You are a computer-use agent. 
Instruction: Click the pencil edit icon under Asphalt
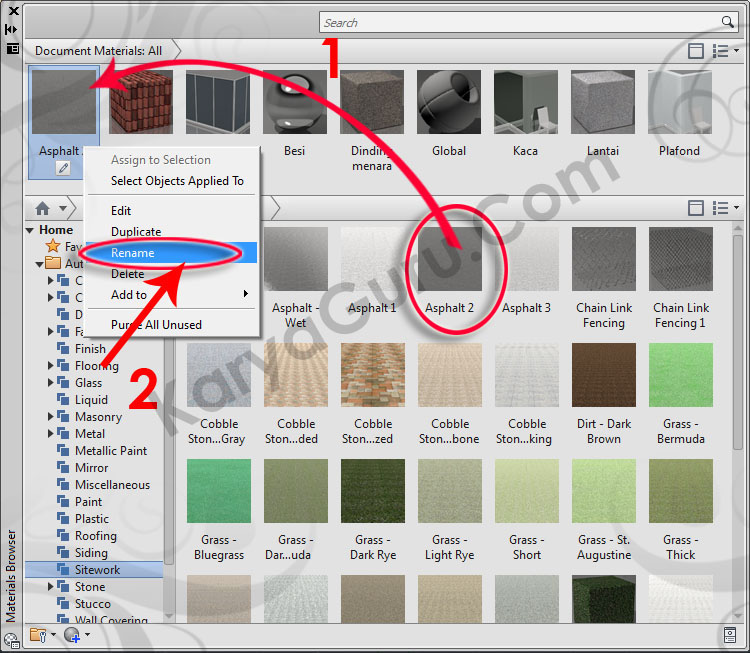point(63,168)
